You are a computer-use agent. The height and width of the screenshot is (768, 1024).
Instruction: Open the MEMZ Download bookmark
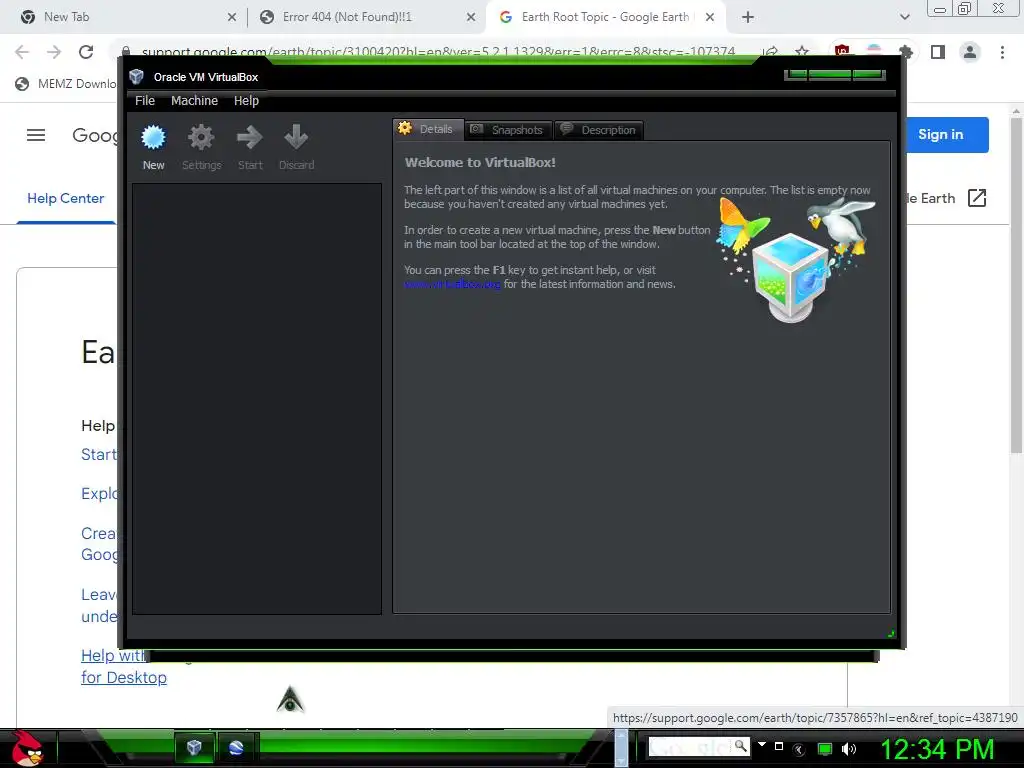[x=65, y=84]
